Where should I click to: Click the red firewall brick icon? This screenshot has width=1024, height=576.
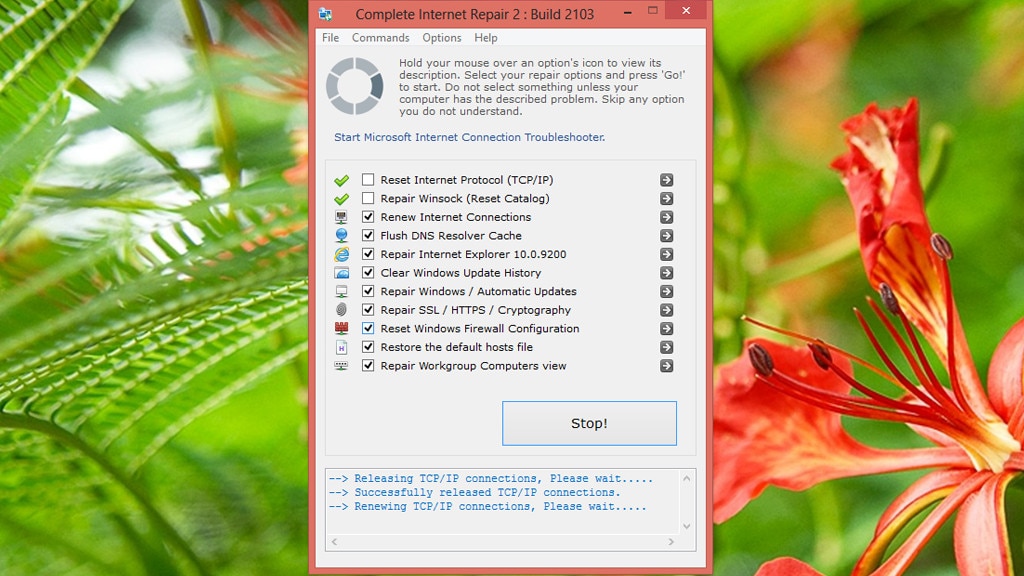[x=341, y=328]
